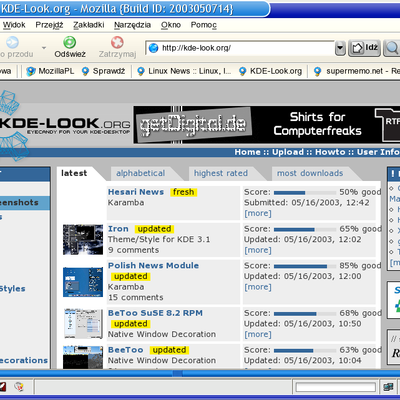The height and width of the screenshot is (400, 400).
Task: Open the Screenshots sidebar category
Action: [19, 202]
